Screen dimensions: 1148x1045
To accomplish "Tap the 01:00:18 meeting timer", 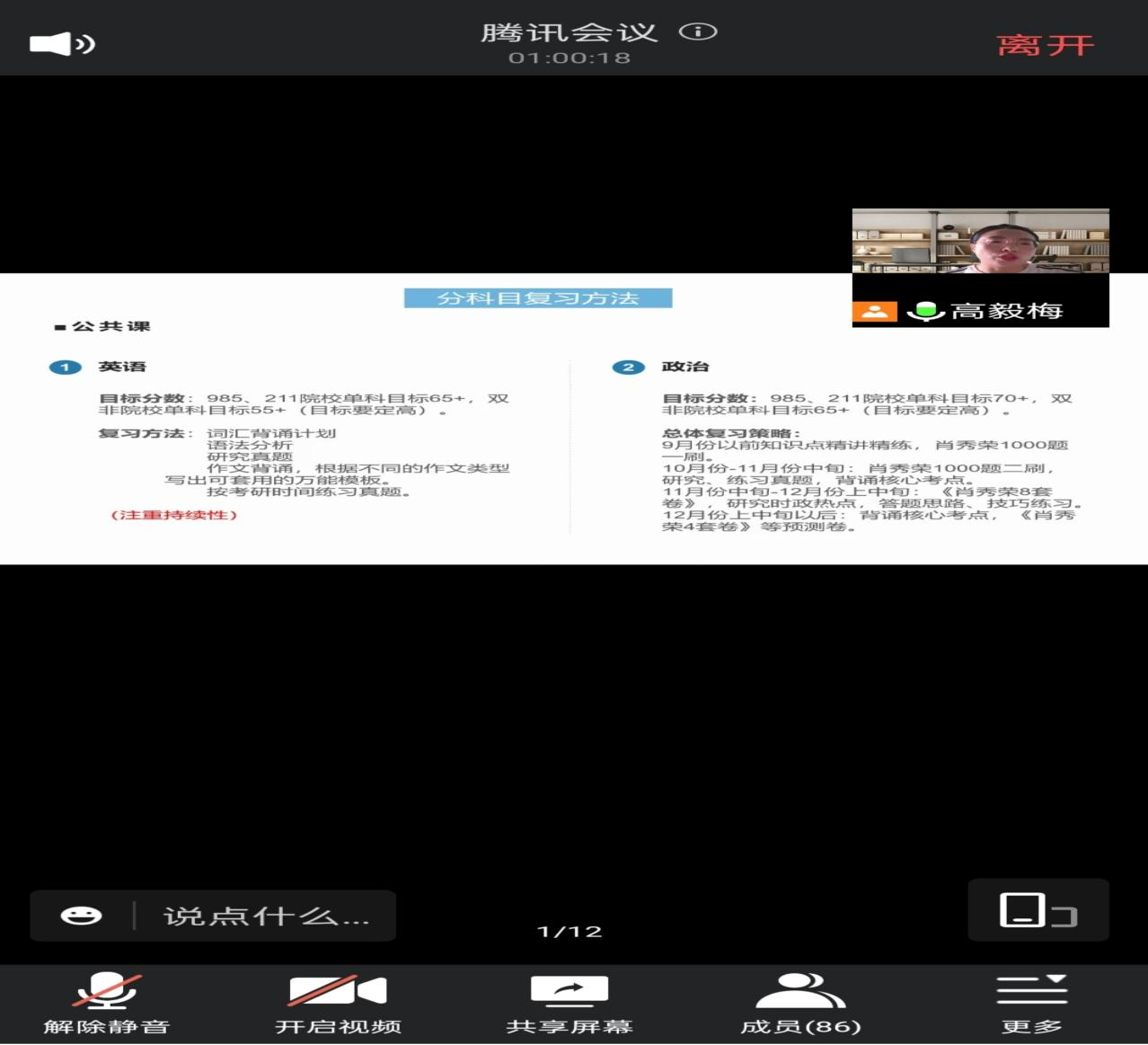I will pos(570,58).
